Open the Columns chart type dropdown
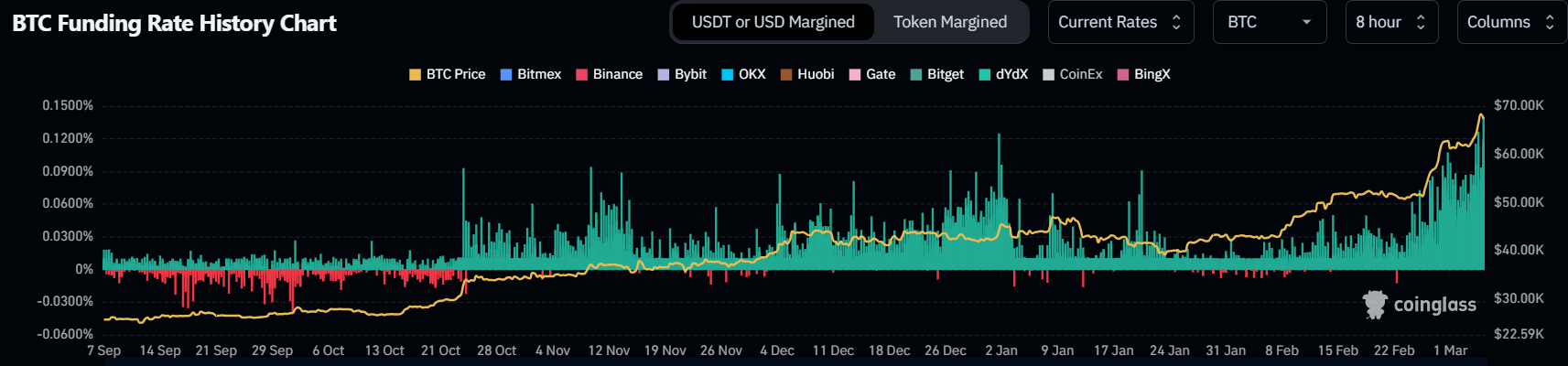The height and width of the screenshot is (366, 1568). (x=1511, y=22)
